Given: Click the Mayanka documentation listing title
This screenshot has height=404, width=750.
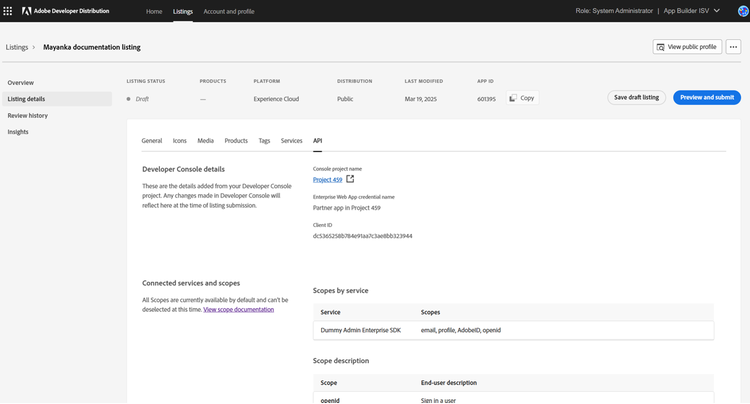Looking at the screenshot, I should pos(92,47).
